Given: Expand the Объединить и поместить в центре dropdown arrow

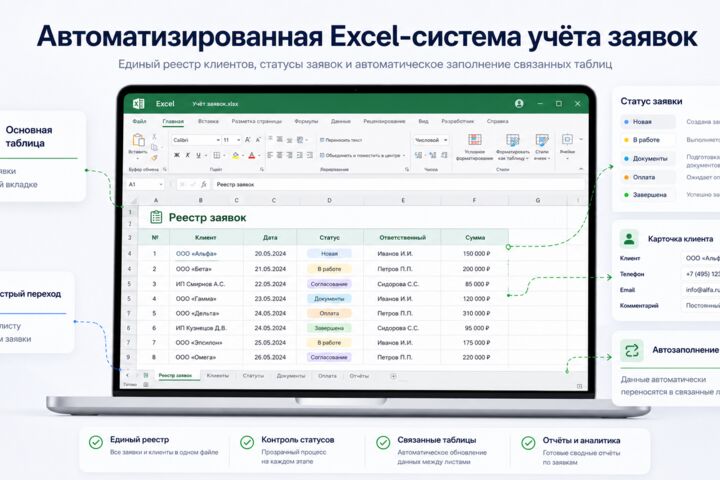Looking at the screenshot, I should pos(404,156).
